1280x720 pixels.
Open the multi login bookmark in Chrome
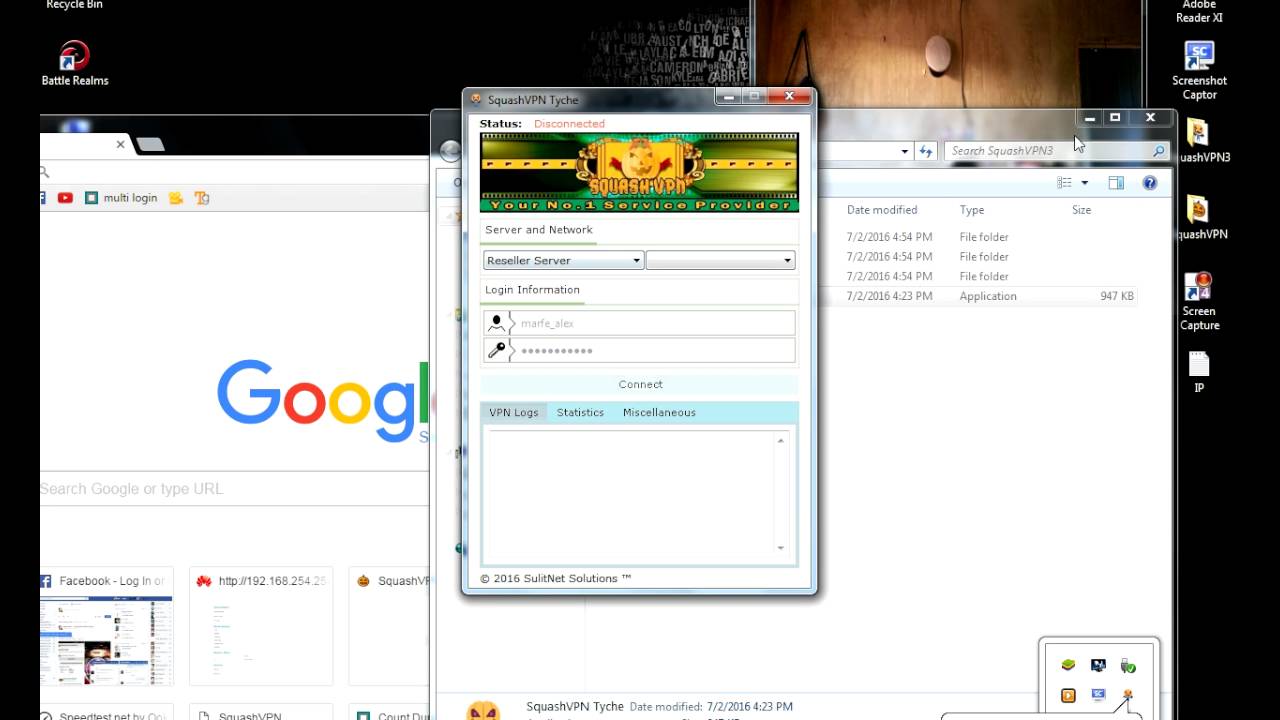pos(121,198)
